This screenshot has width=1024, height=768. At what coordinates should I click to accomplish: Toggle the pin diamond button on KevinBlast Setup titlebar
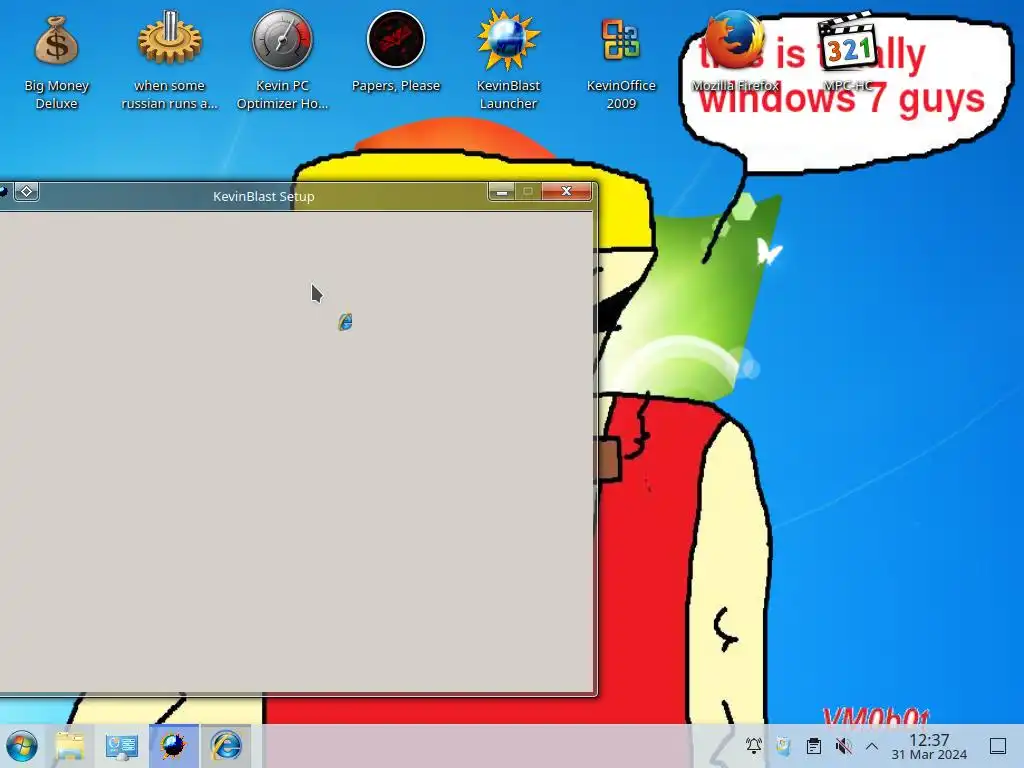click(26, 191)
